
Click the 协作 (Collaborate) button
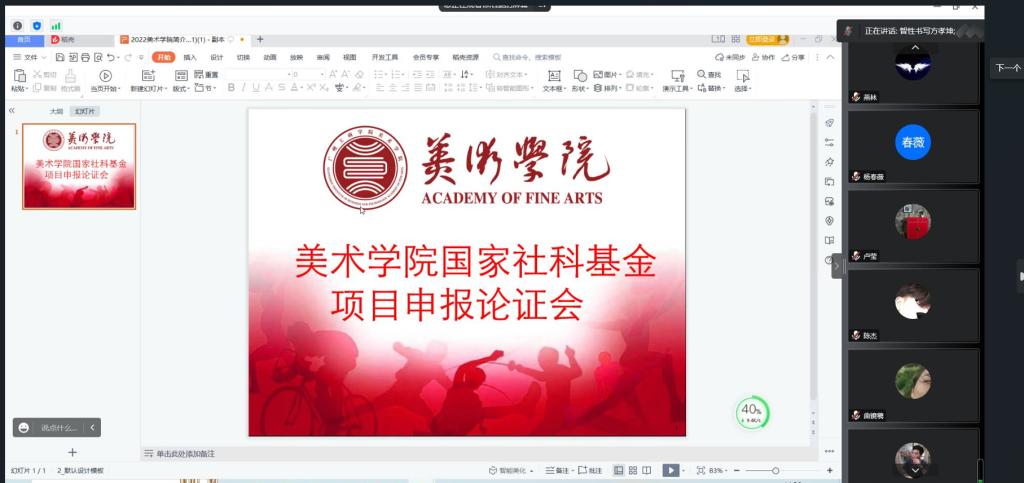pos(764,57)
